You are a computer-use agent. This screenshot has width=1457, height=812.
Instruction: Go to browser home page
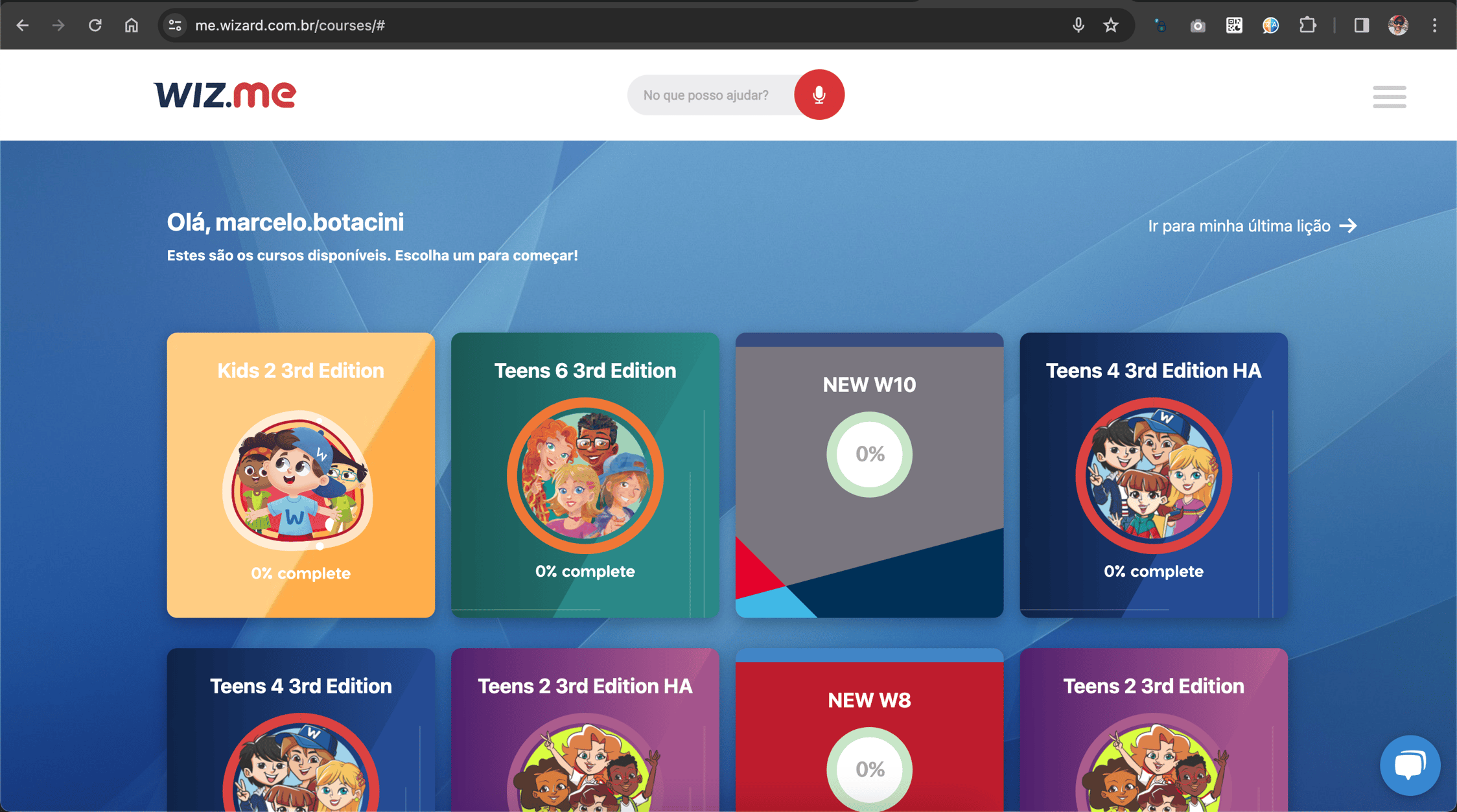pyautogui.click(x=132, y=25)
